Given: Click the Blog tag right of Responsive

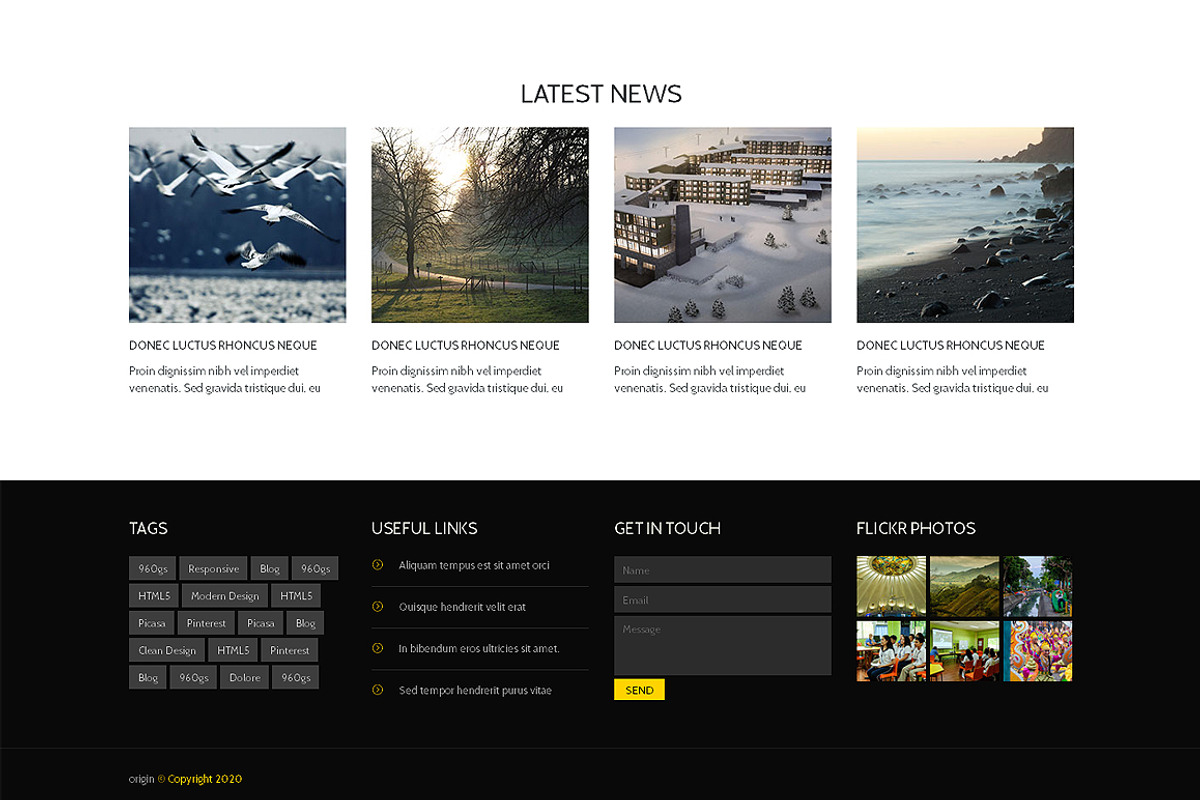Looking at the screenshot, I should point(270,569).
